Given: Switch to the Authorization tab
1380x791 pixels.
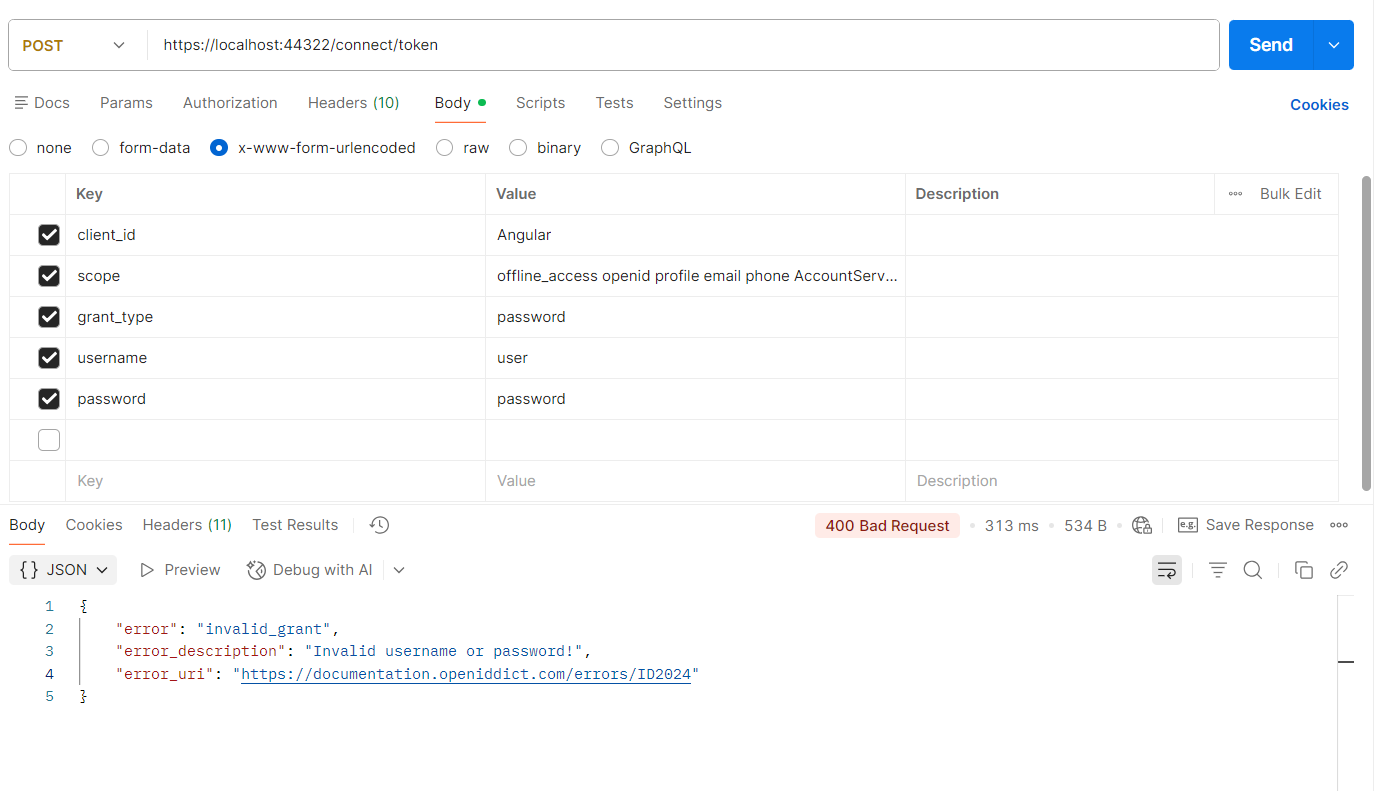Looking at the screenshot, I should [230, 103].
